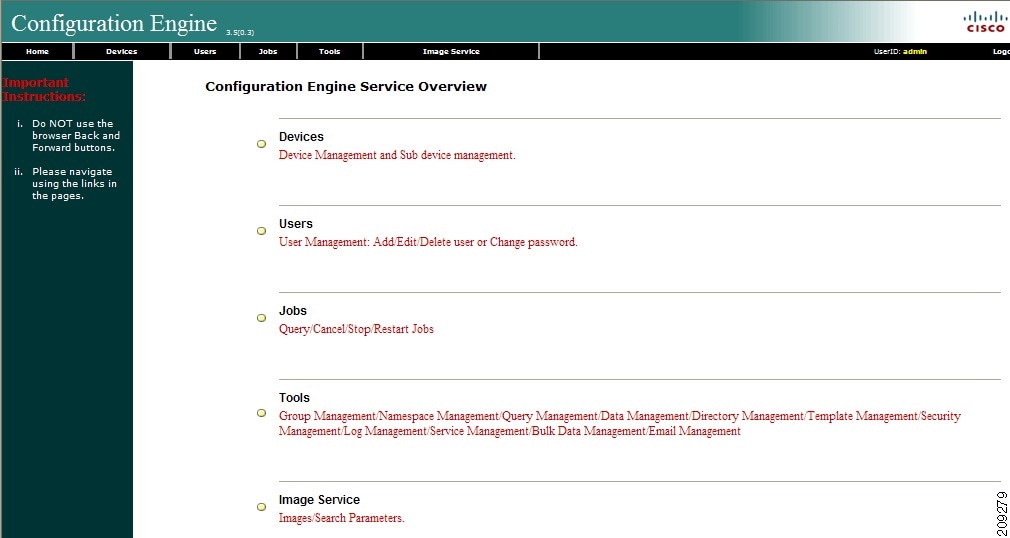Click the 'Images/Search Parameters.' description
The image size is (1010, 538).
coord(341,518)
